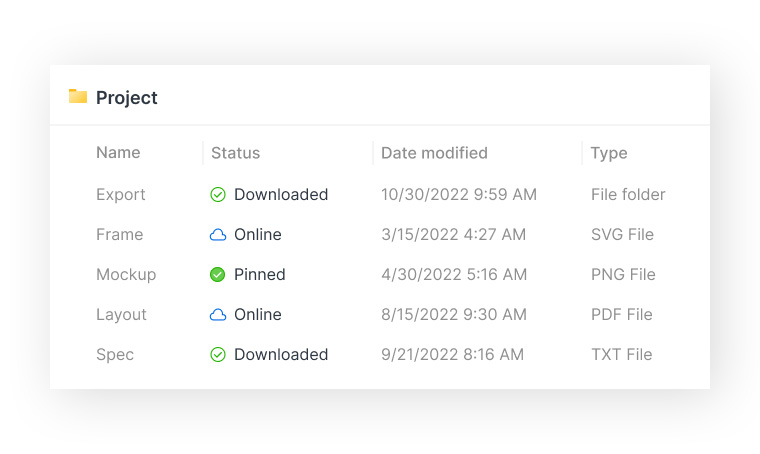The width and height of the screenshot is (760, 454).
Task: Select the Layout file name
Action: coord(121,315)
